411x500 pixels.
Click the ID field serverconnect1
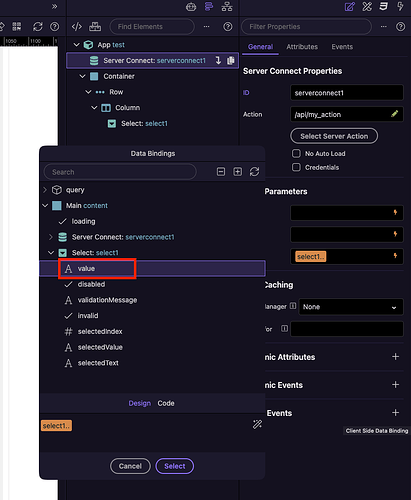tap(347, 93)
